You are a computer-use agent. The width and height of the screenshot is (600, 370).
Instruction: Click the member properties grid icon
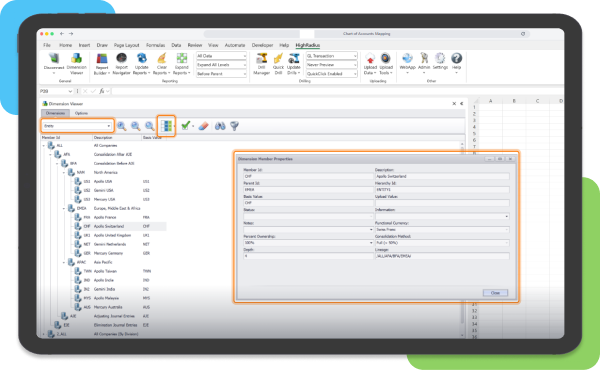click(x=166, y=126)
